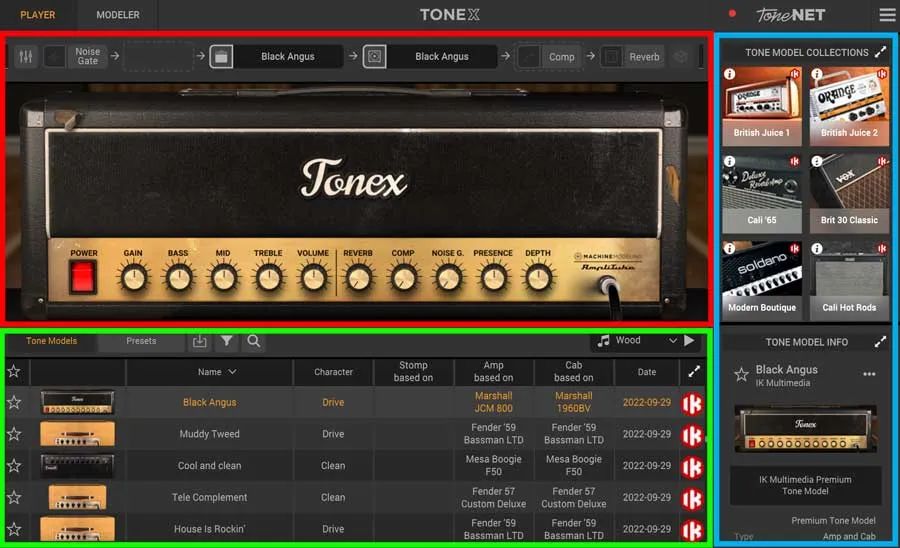Click the ToneNET logo

791,15
